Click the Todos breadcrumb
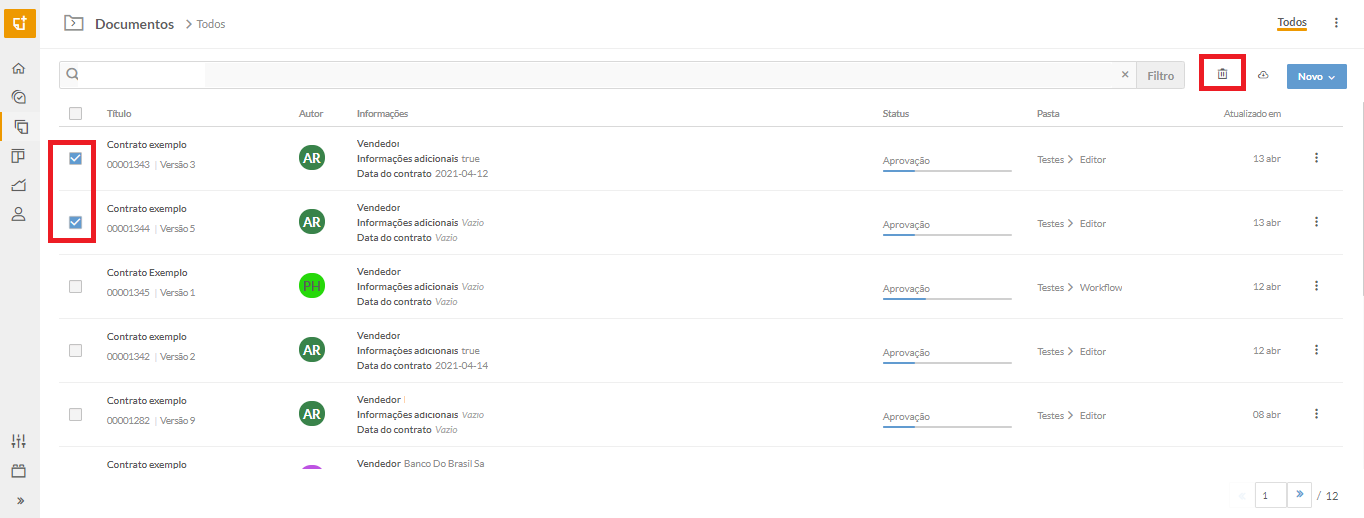Image resolution: width=1364 pixels, height=518 pixels. 211,24
